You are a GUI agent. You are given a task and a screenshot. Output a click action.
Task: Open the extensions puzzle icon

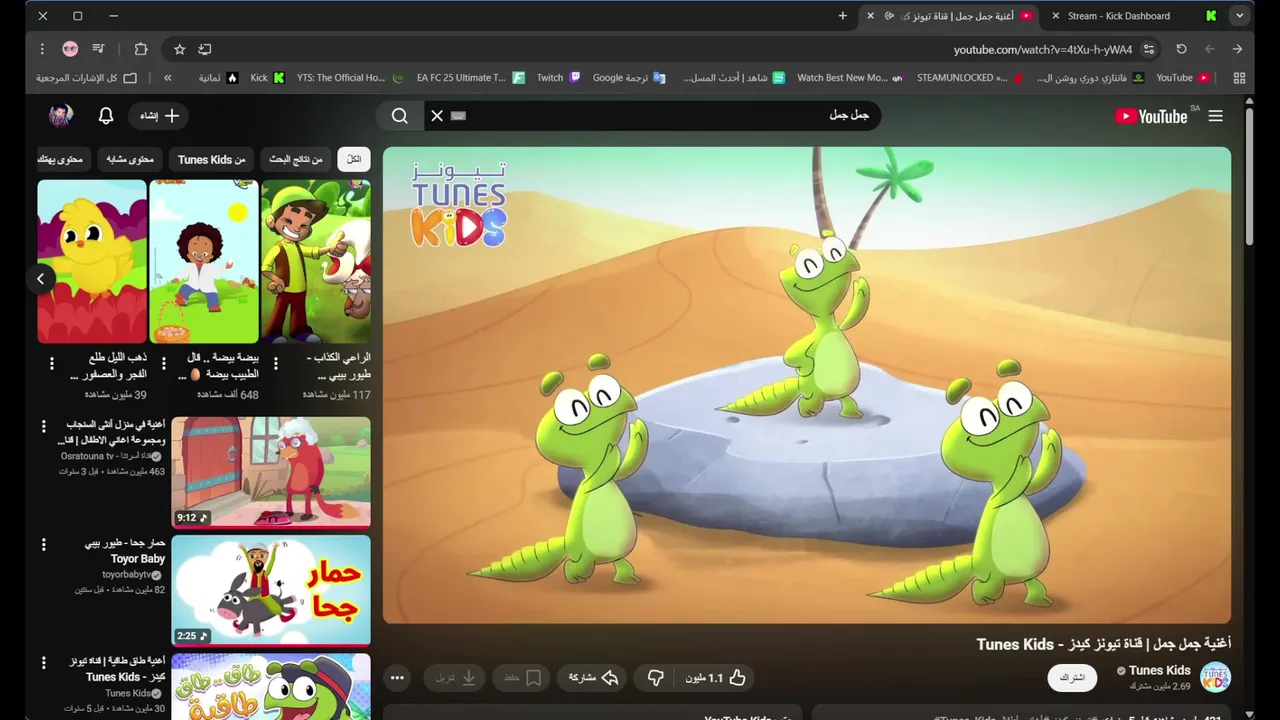pyautogui.click(x=141, y=49)
